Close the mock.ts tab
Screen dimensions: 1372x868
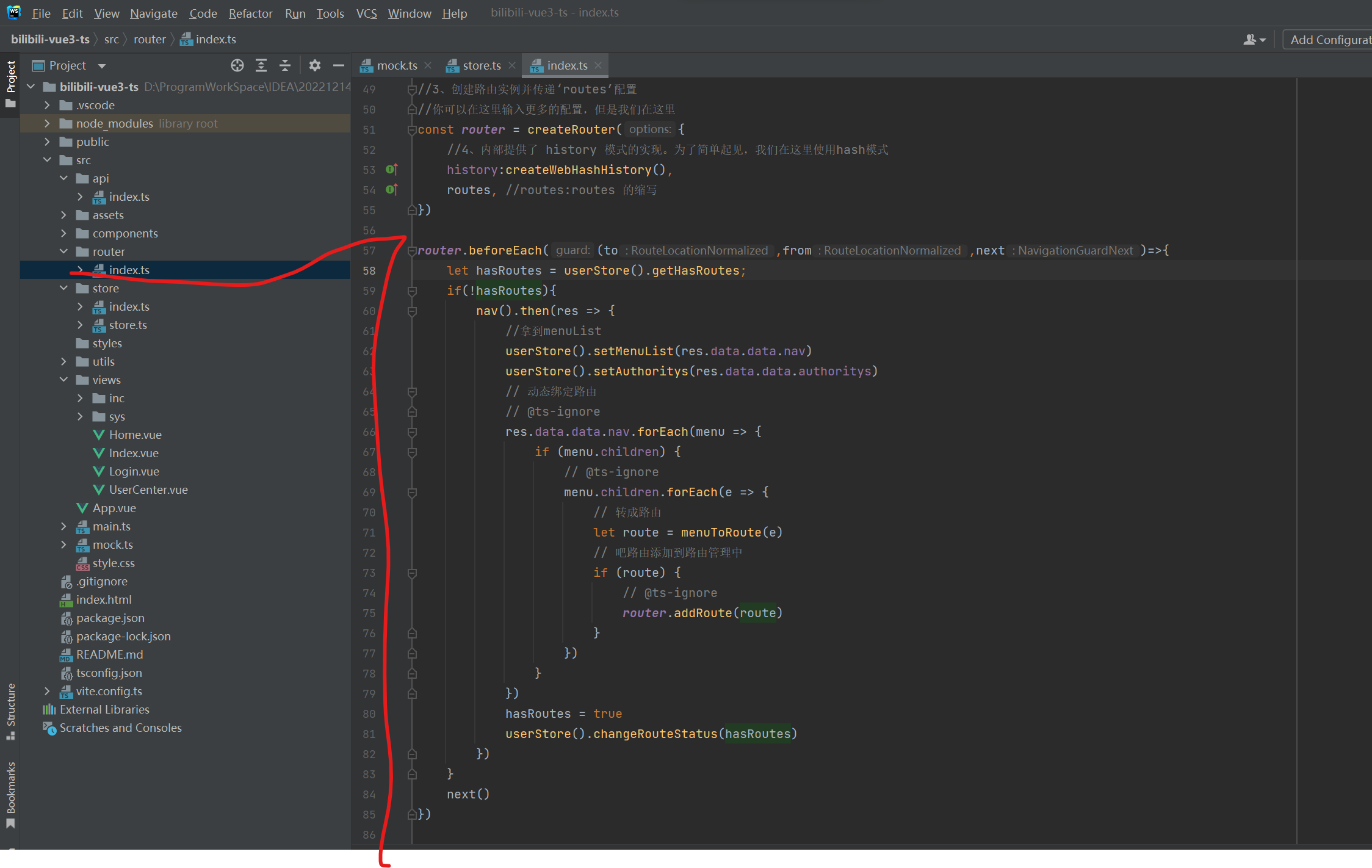(428, 65)
